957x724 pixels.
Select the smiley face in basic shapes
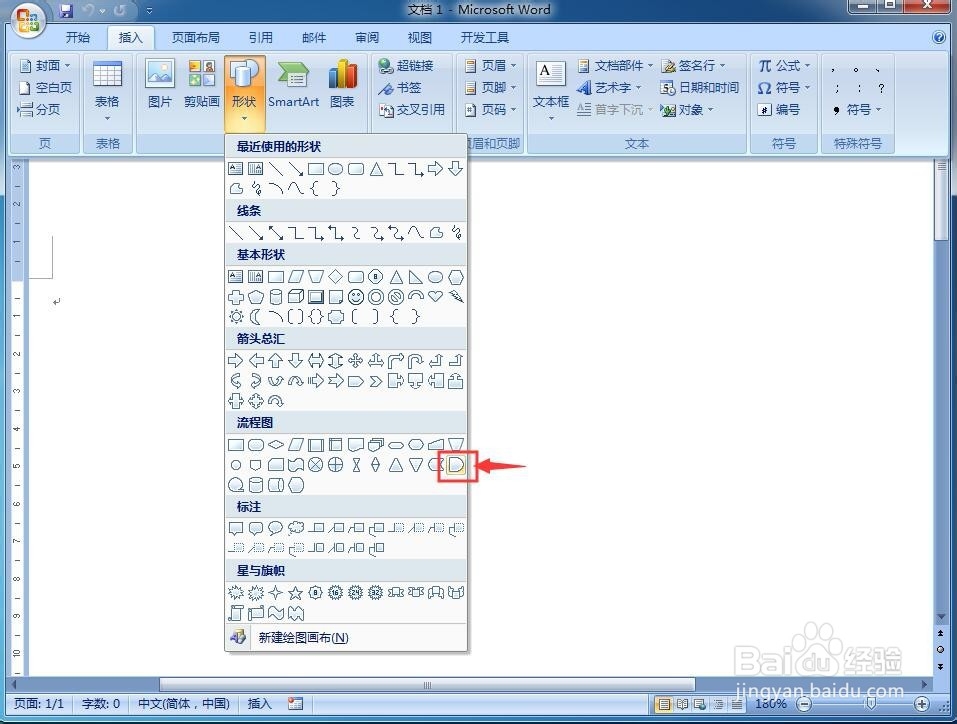click(x=356, y=297)
